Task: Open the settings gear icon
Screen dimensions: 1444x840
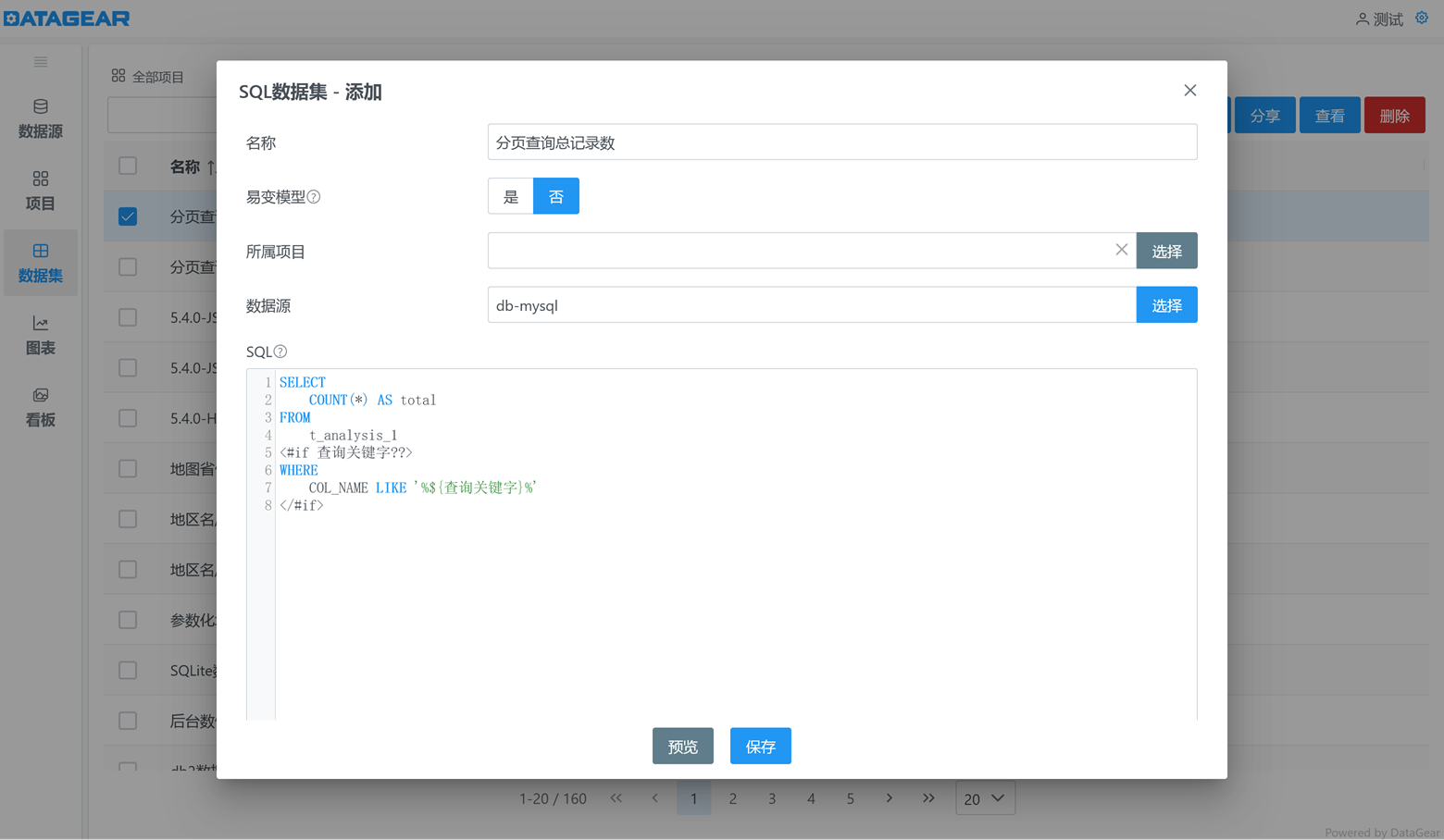Action: point(1422,18)
